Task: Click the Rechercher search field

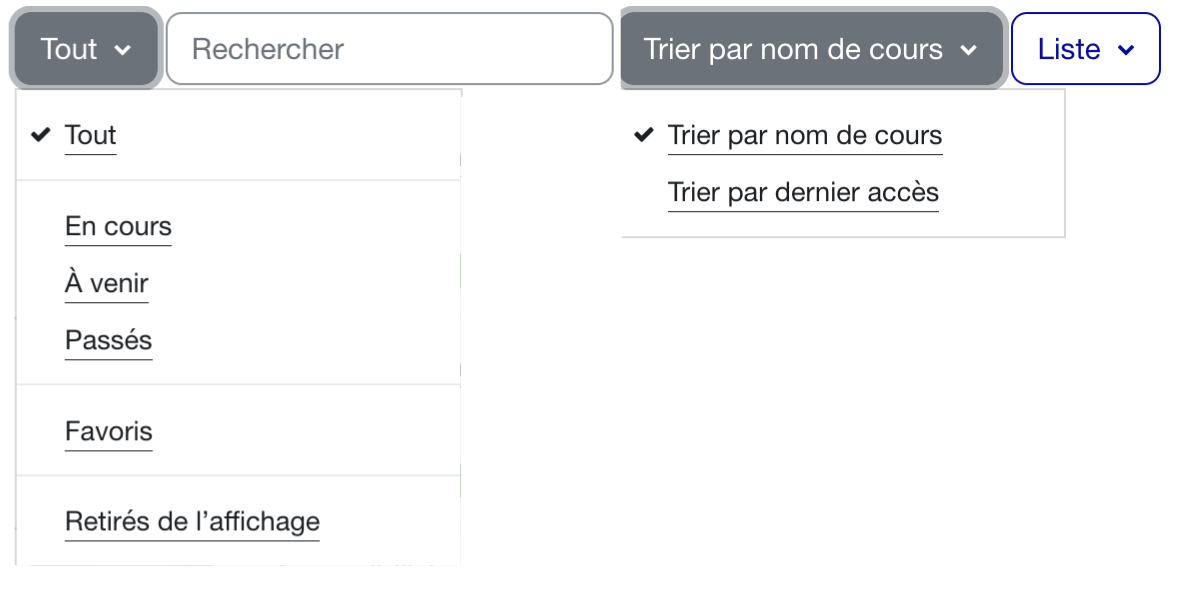Action: [x=389, y=49]
